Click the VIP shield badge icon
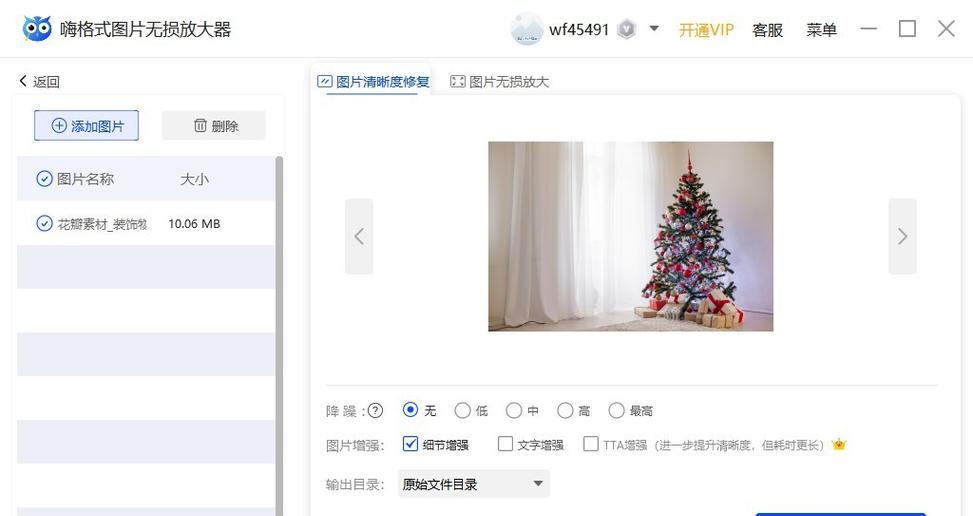 [x=627, y=29]
